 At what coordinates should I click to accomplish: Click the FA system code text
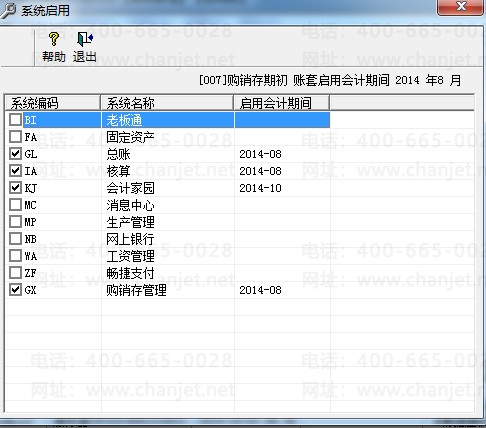tap(31, 137)
